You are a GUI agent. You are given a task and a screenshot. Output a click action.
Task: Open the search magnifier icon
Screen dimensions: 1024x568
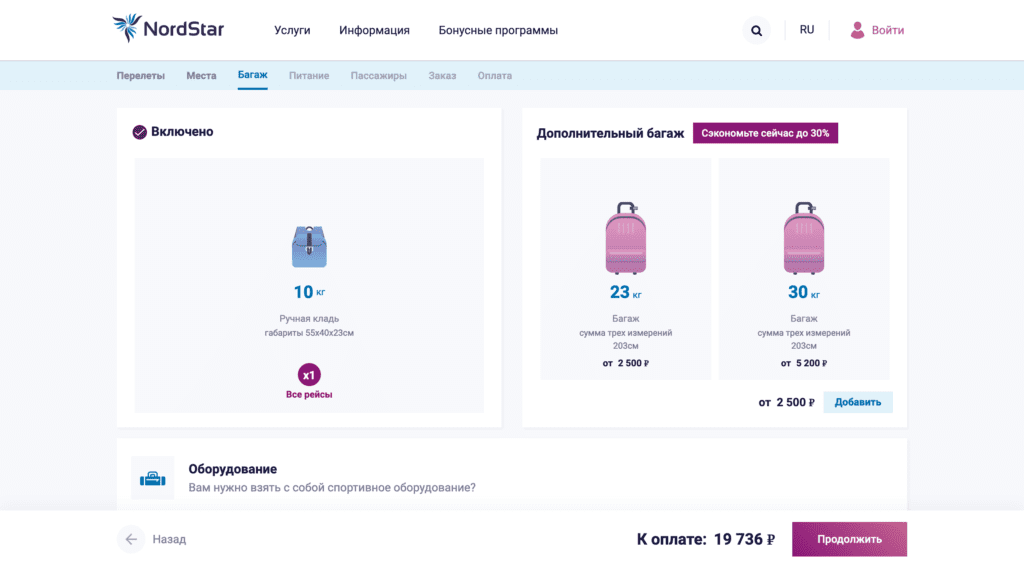tap(756, 31)
